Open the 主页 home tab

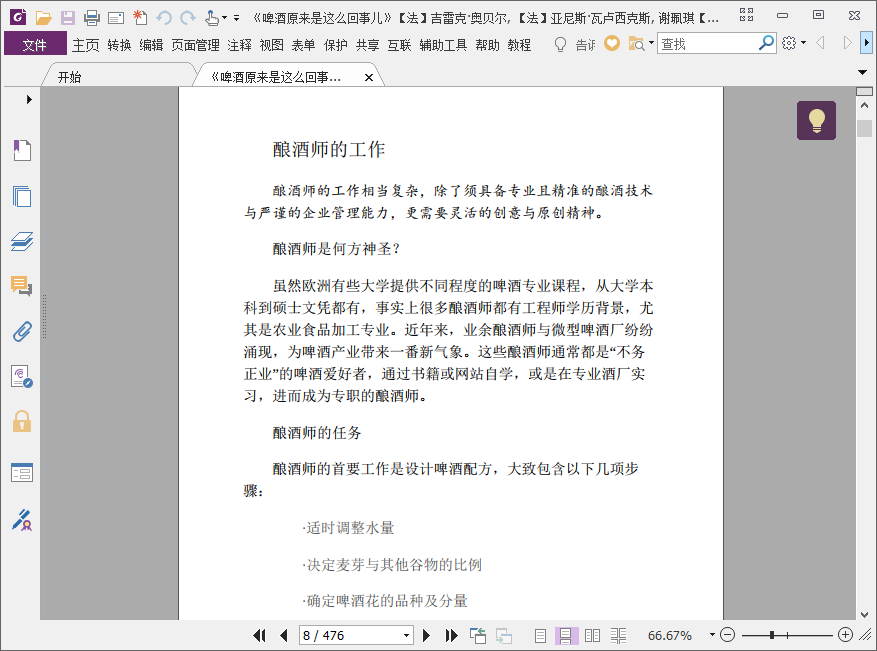(x=86, y=45)
